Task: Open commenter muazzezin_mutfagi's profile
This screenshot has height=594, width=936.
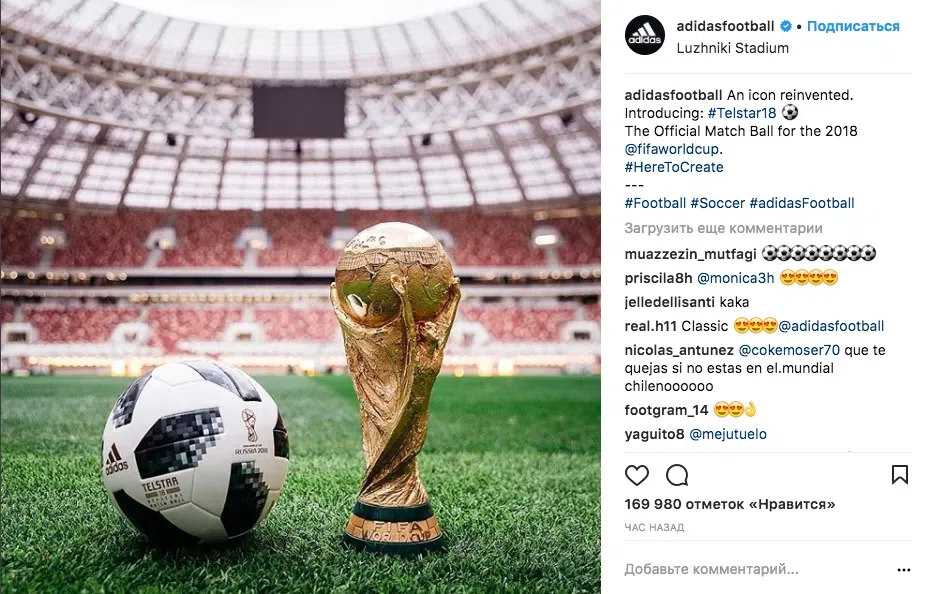Action: click(x=690, y=253)
